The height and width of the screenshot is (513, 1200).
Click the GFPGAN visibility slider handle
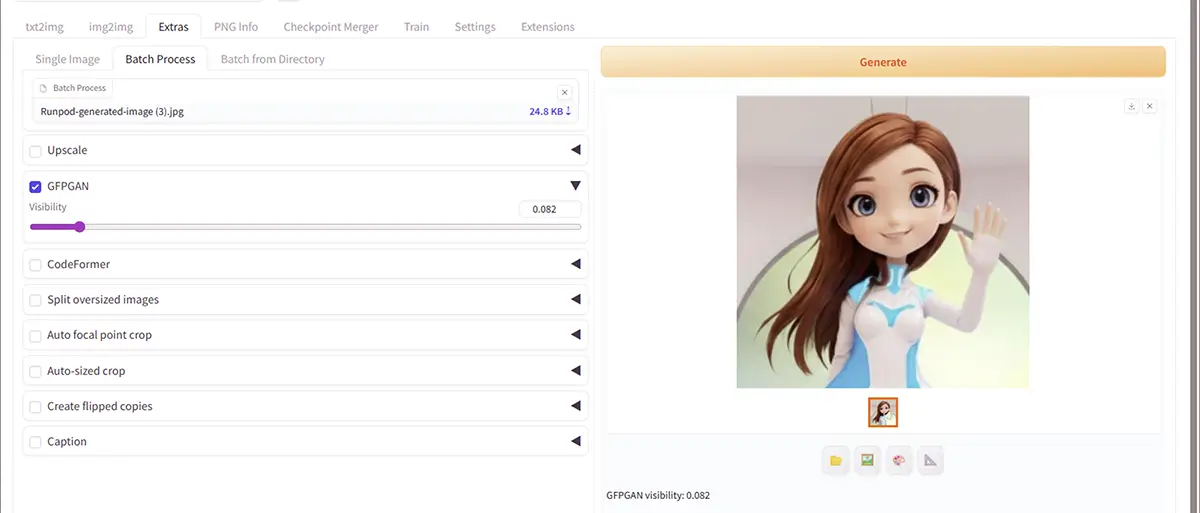pos(79,227)
